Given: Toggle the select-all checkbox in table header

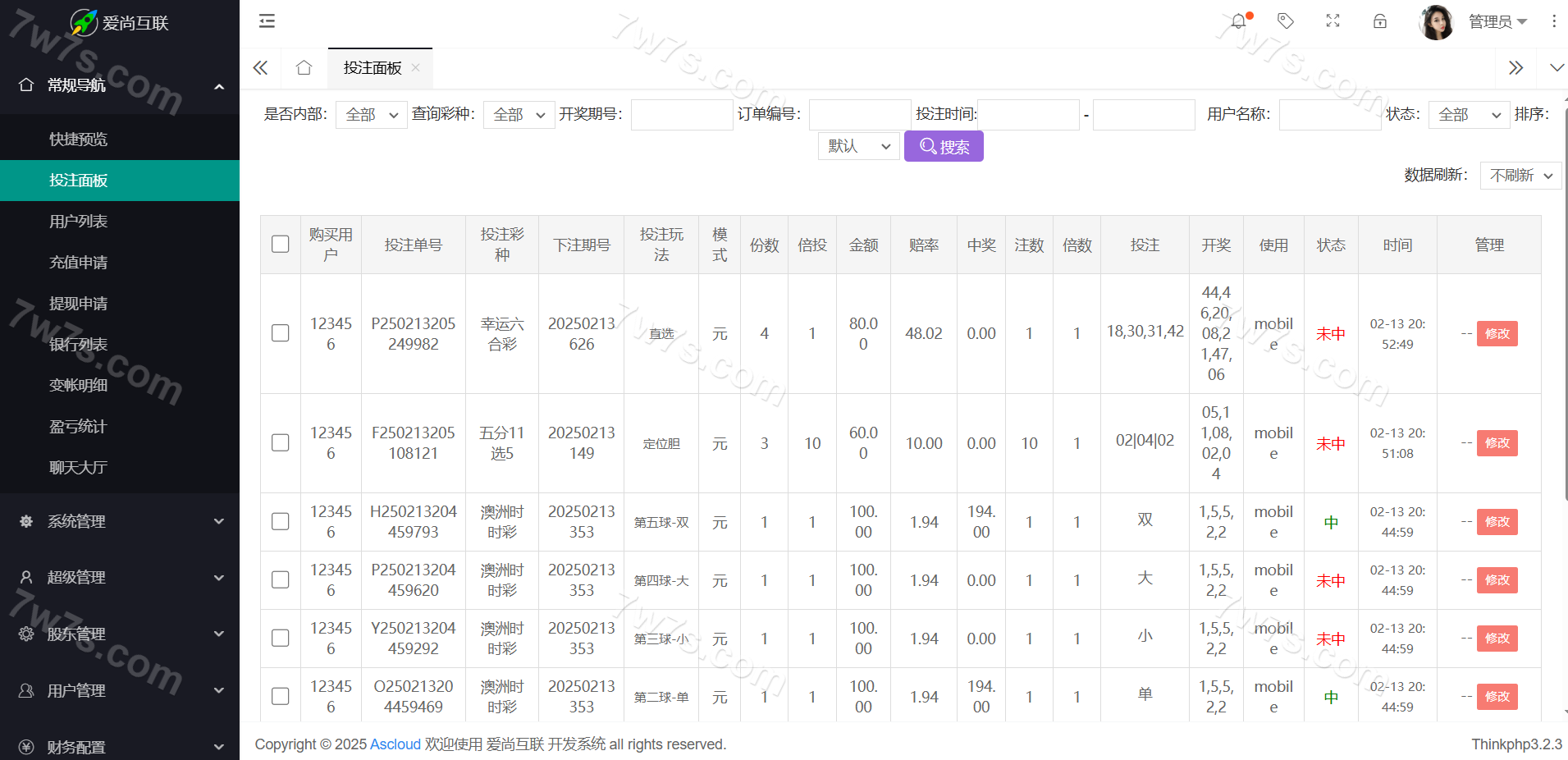Looking at the screenshot, I should pyautogui.click(x=281, y=245).
